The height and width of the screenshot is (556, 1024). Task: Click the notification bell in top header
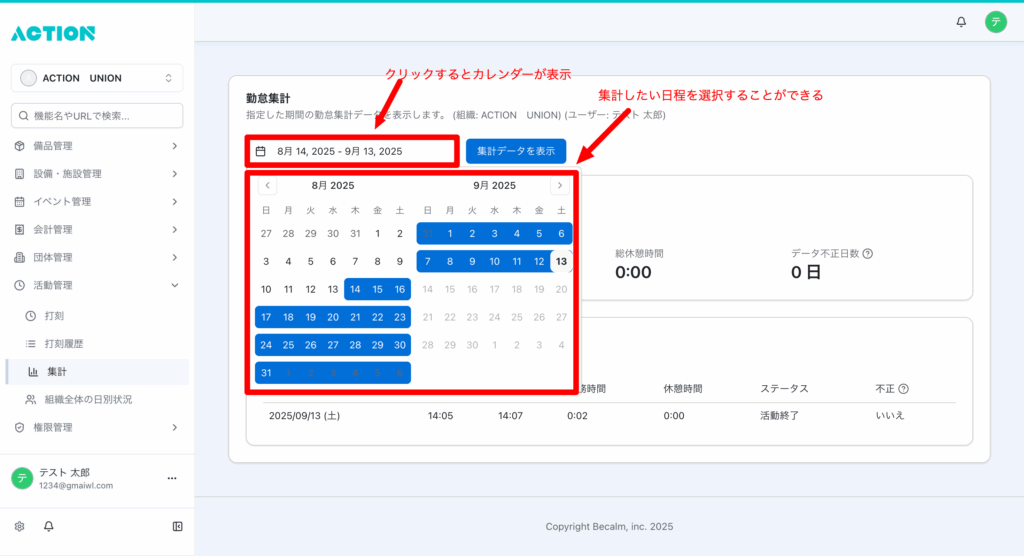pyautogui.click(x=961, y=21)
